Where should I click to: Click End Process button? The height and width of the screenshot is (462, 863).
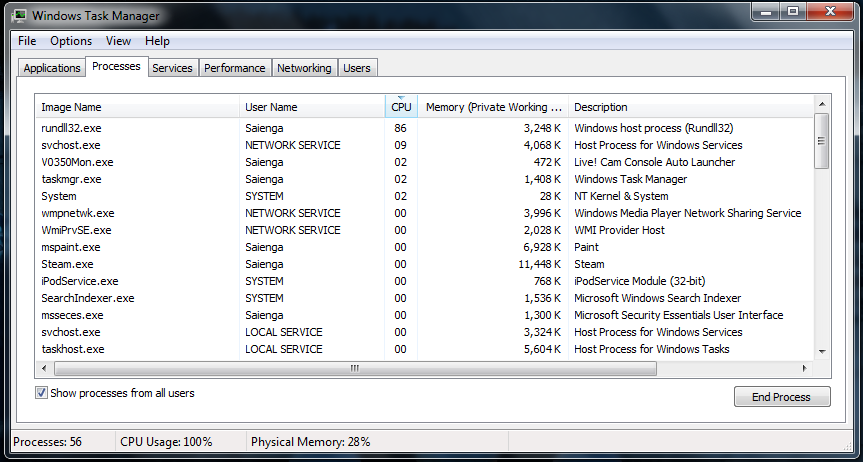point(781,397)
